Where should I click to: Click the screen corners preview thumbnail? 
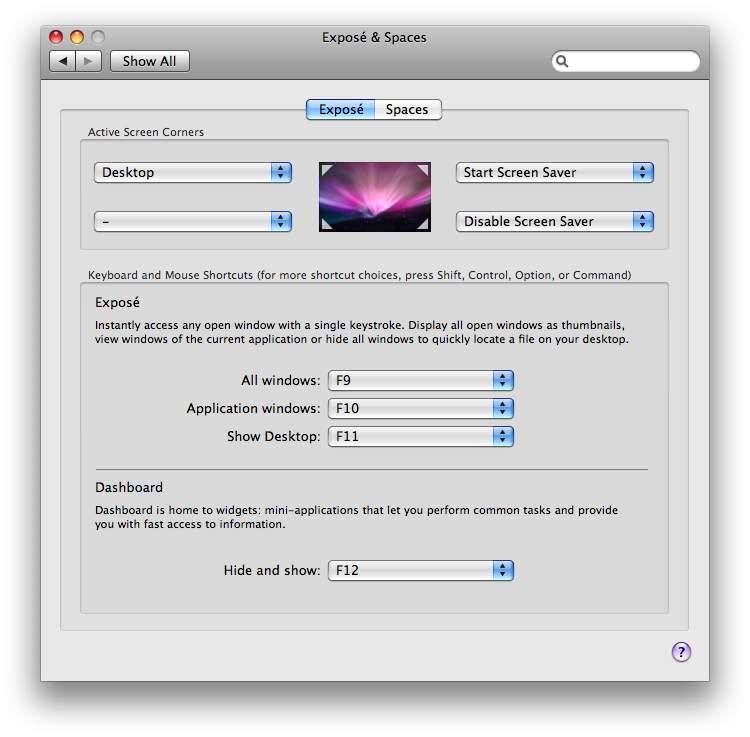(375, 197)
